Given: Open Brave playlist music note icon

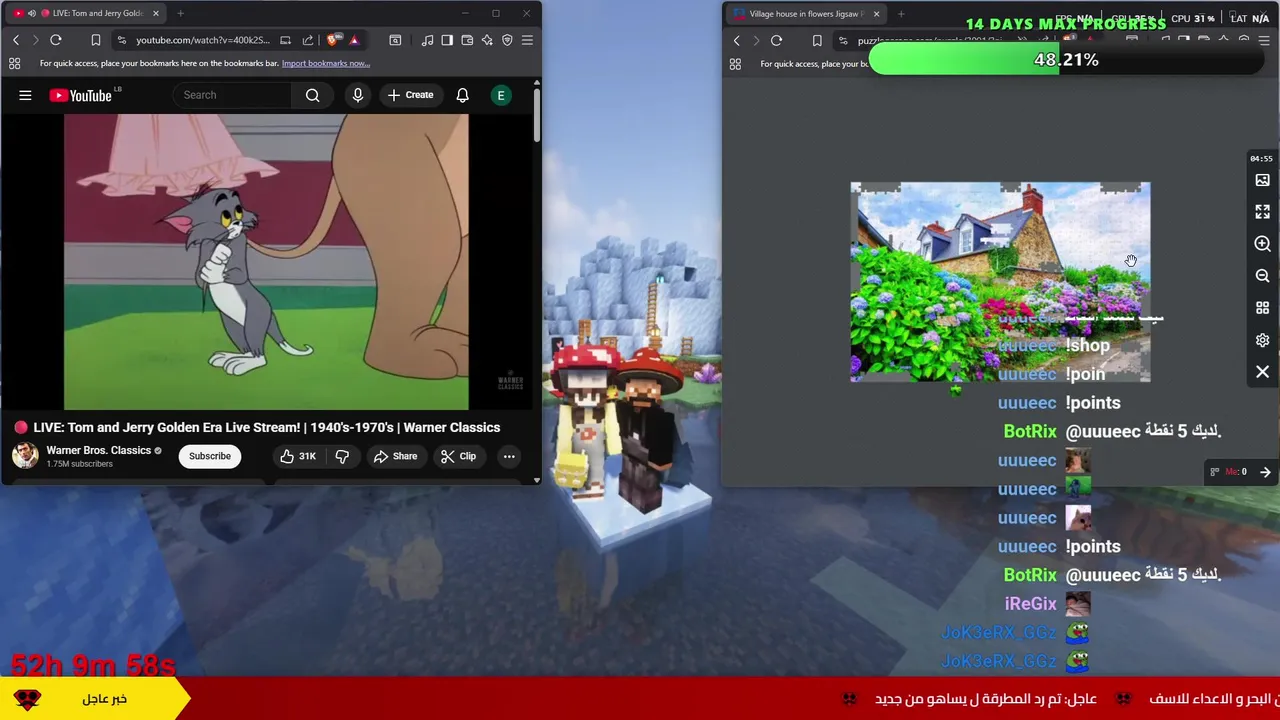Looking at the screenshot, I should [427, 40].
